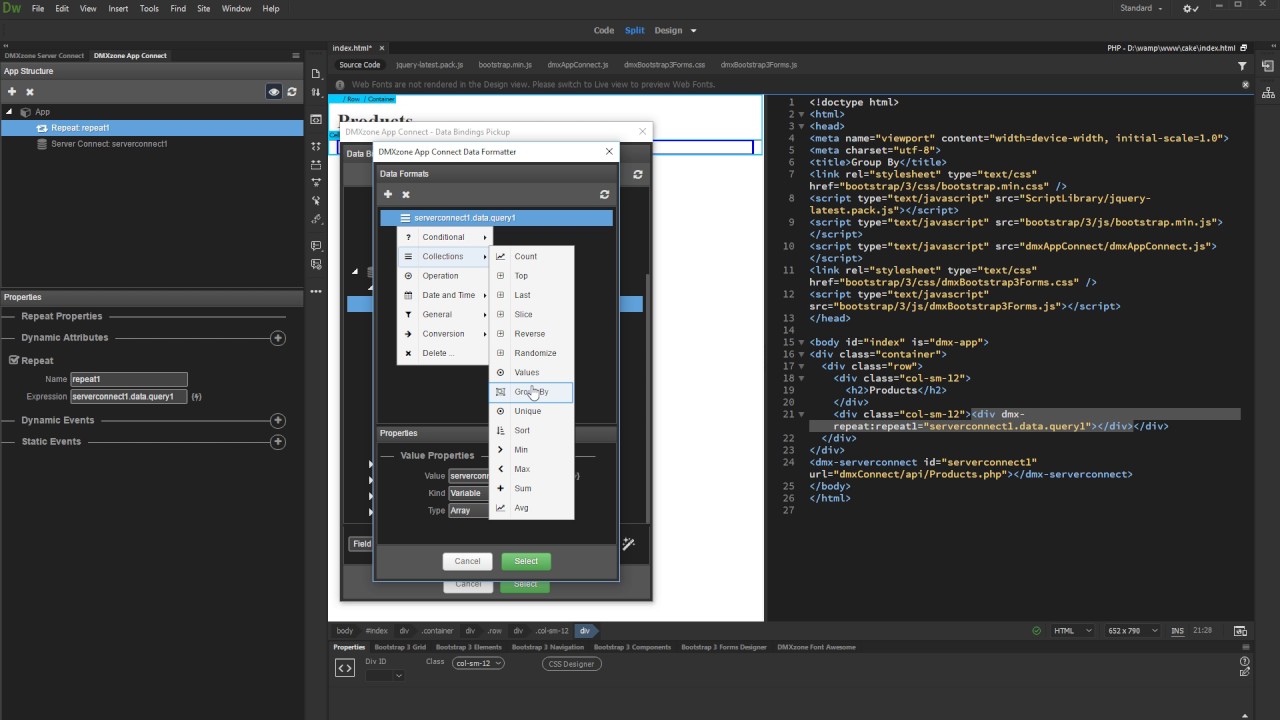Select Server Connect: serverconnect1 tree item
Image resolution: width=1280 pixels, height=720 pixels.
tap(109, 144)
